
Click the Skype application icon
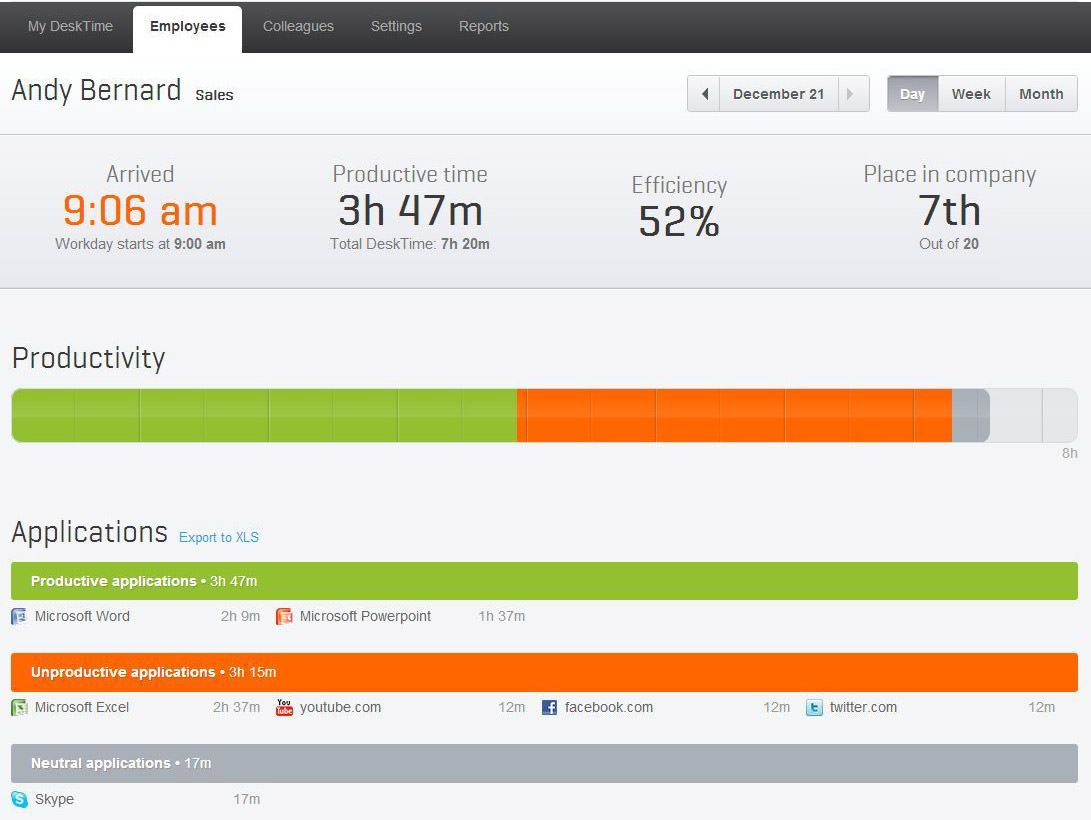click(x=19, y=799)
